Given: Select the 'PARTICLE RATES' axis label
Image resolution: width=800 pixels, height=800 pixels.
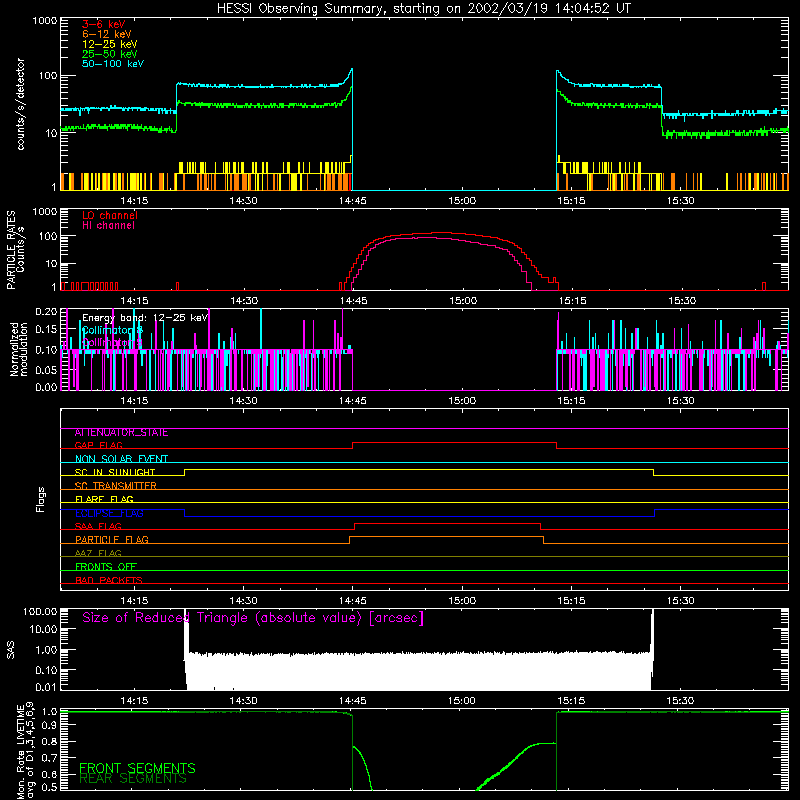Looking at the screenshot, I should coord(11,250).
